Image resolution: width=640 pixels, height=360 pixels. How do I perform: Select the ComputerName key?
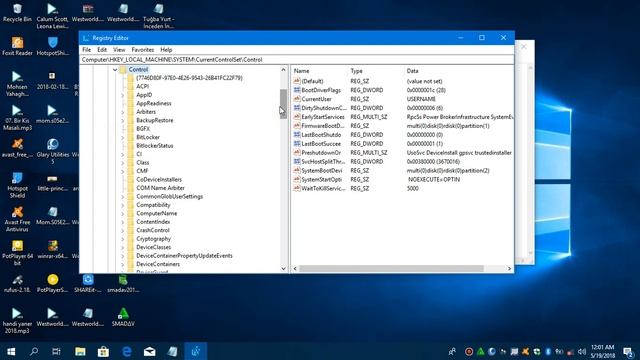click(157, 213)
